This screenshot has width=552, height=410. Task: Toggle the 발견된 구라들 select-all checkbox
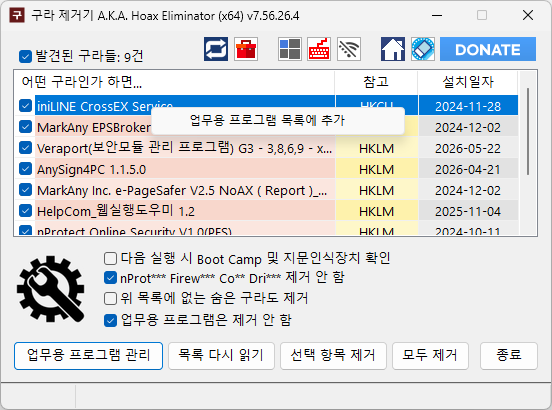25,56
